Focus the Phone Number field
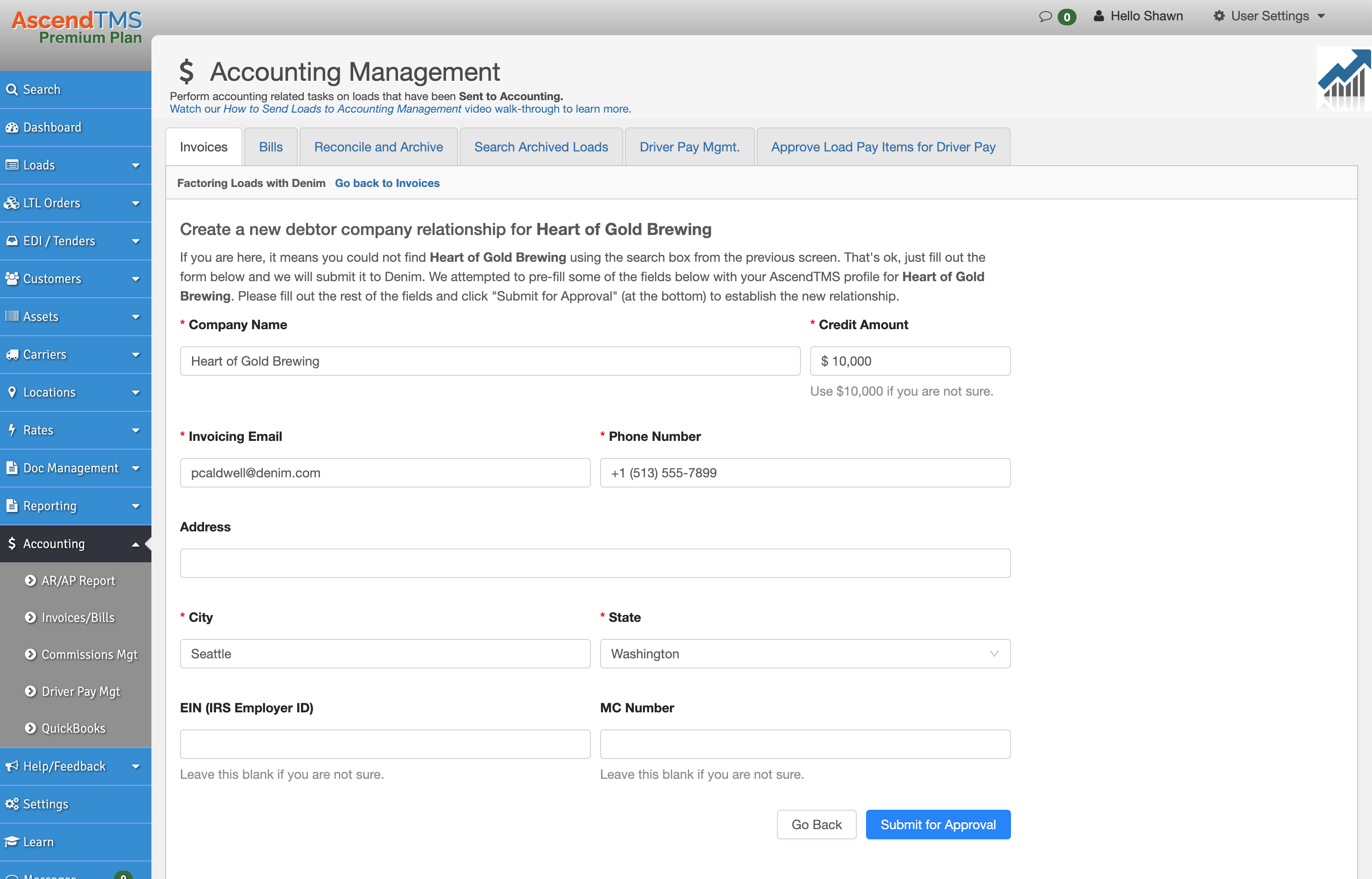Image resolution: width=1372 pixels, height=879 pixels. coord(805,473)
